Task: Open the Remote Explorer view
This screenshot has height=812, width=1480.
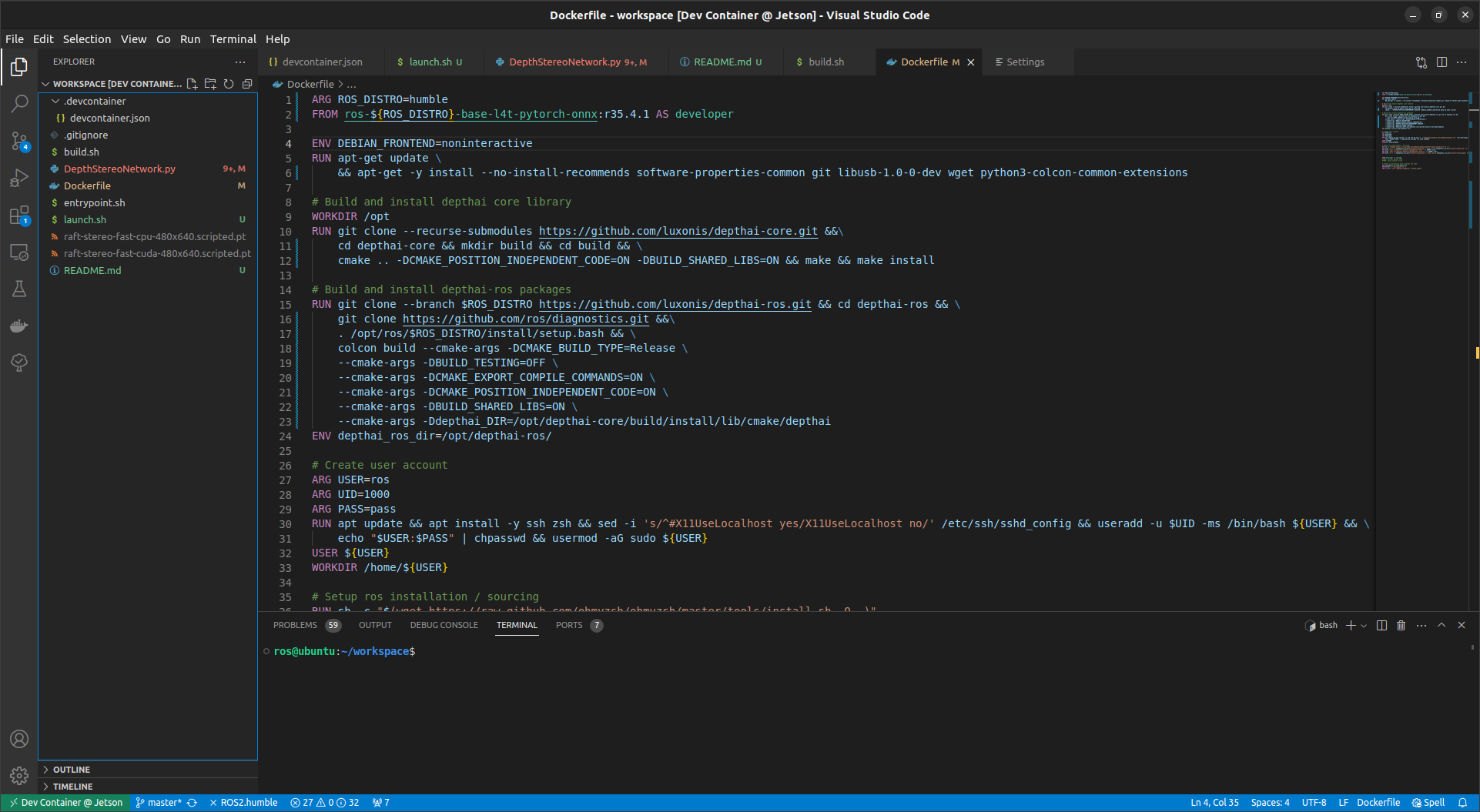Action: click(19, 252)
